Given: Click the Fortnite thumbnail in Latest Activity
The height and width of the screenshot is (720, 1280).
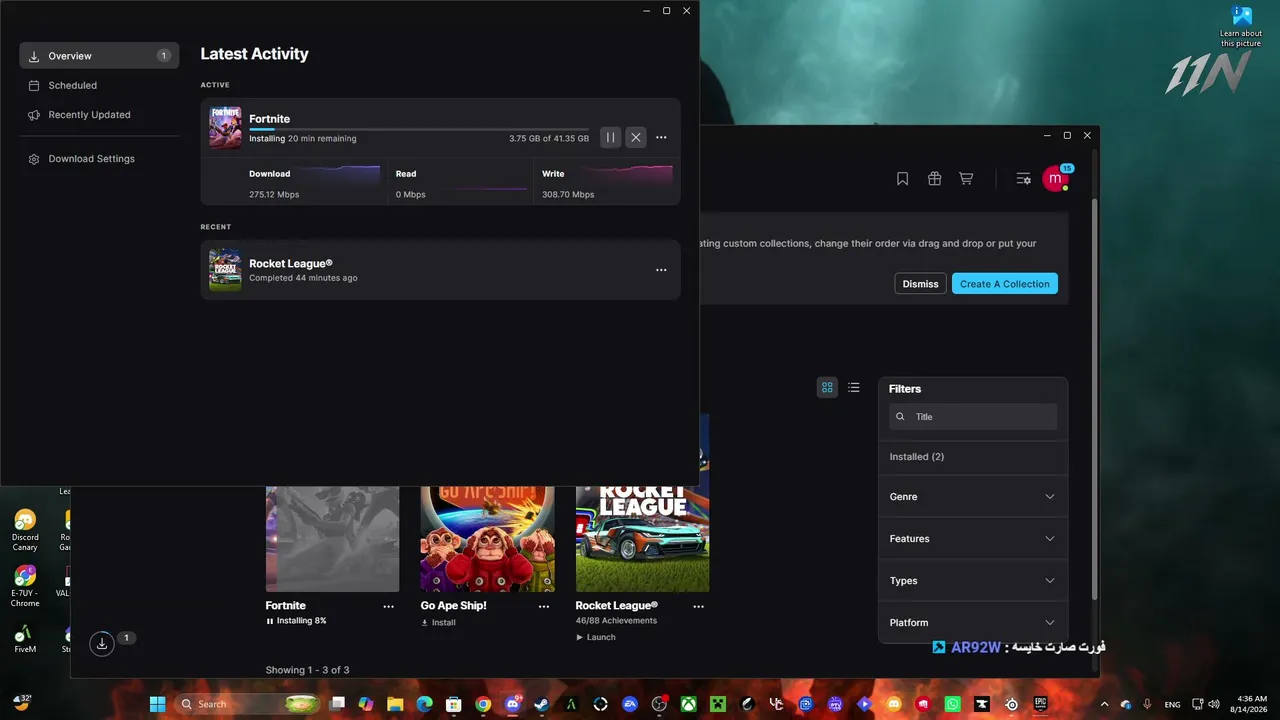Looking at the screenshot, I should [x=225, y=128].
